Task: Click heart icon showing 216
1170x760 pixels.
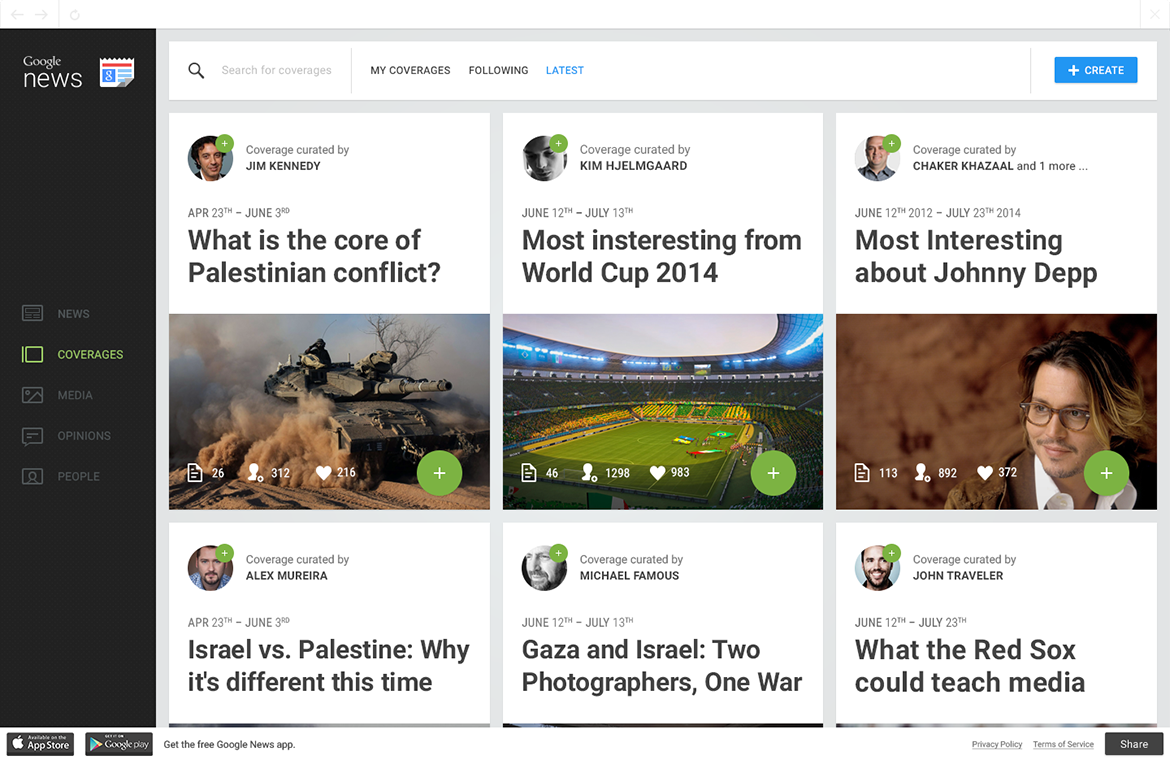Action: (323, 472)
